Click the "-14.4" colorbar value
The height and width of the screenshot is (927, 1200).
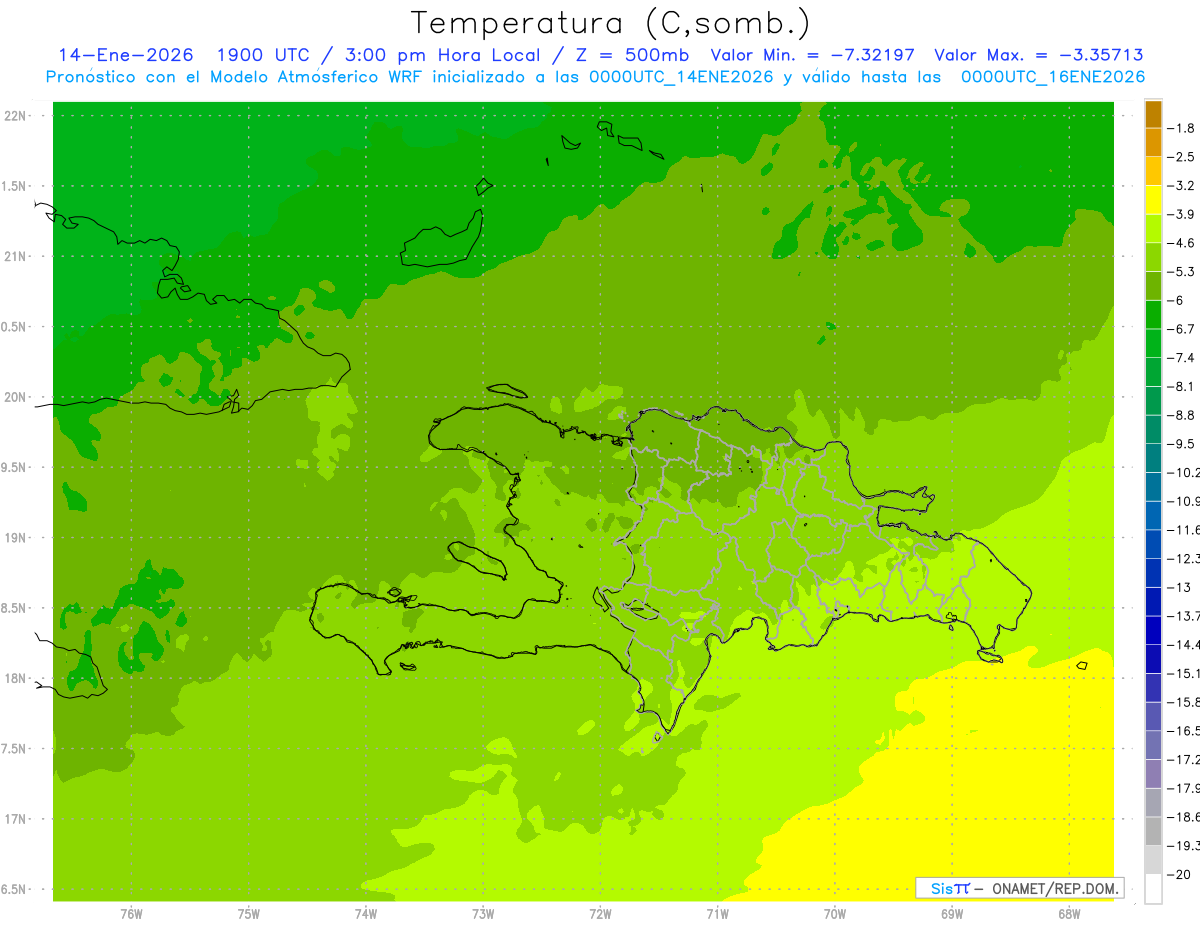pos(1184,644)
